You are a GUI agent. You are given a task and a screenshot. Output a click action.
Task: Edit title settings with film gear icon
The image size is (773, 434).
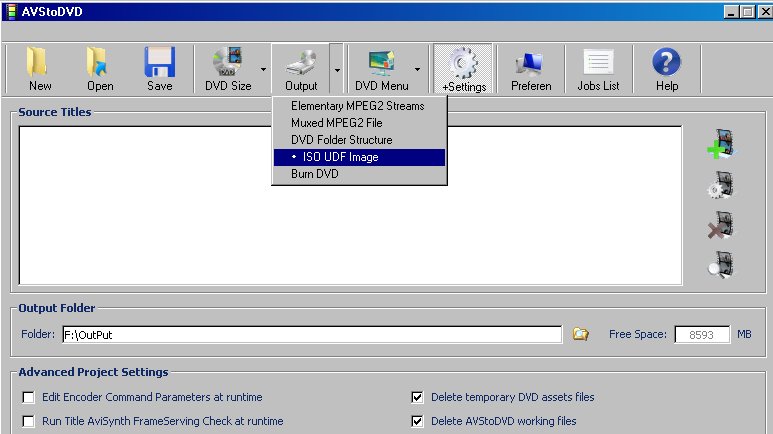[x=721, y=185]
